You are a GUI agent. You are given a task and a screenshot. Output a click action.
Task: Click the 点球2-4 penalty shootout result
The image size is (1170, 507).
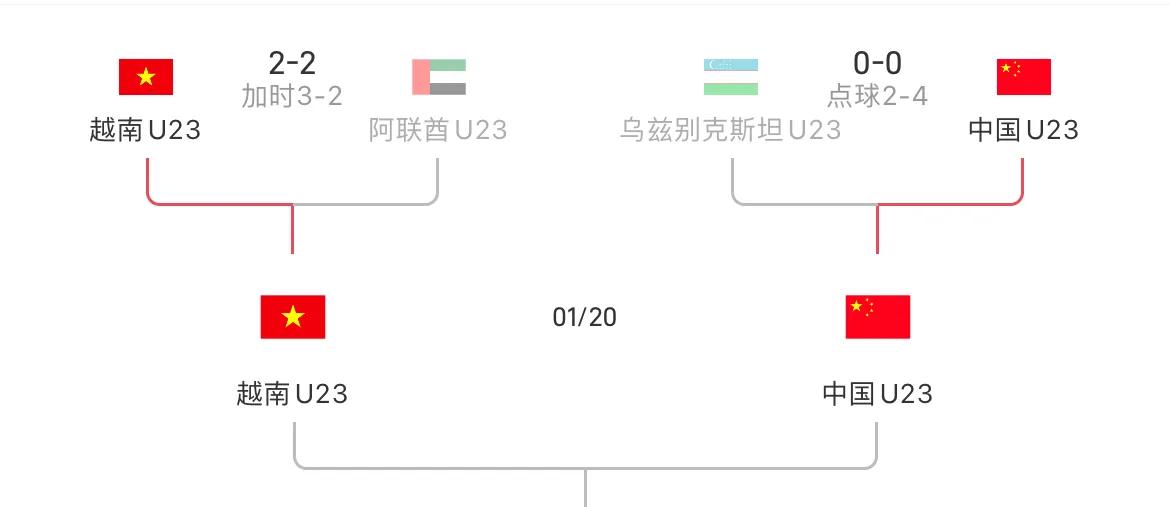click(877, 96)
